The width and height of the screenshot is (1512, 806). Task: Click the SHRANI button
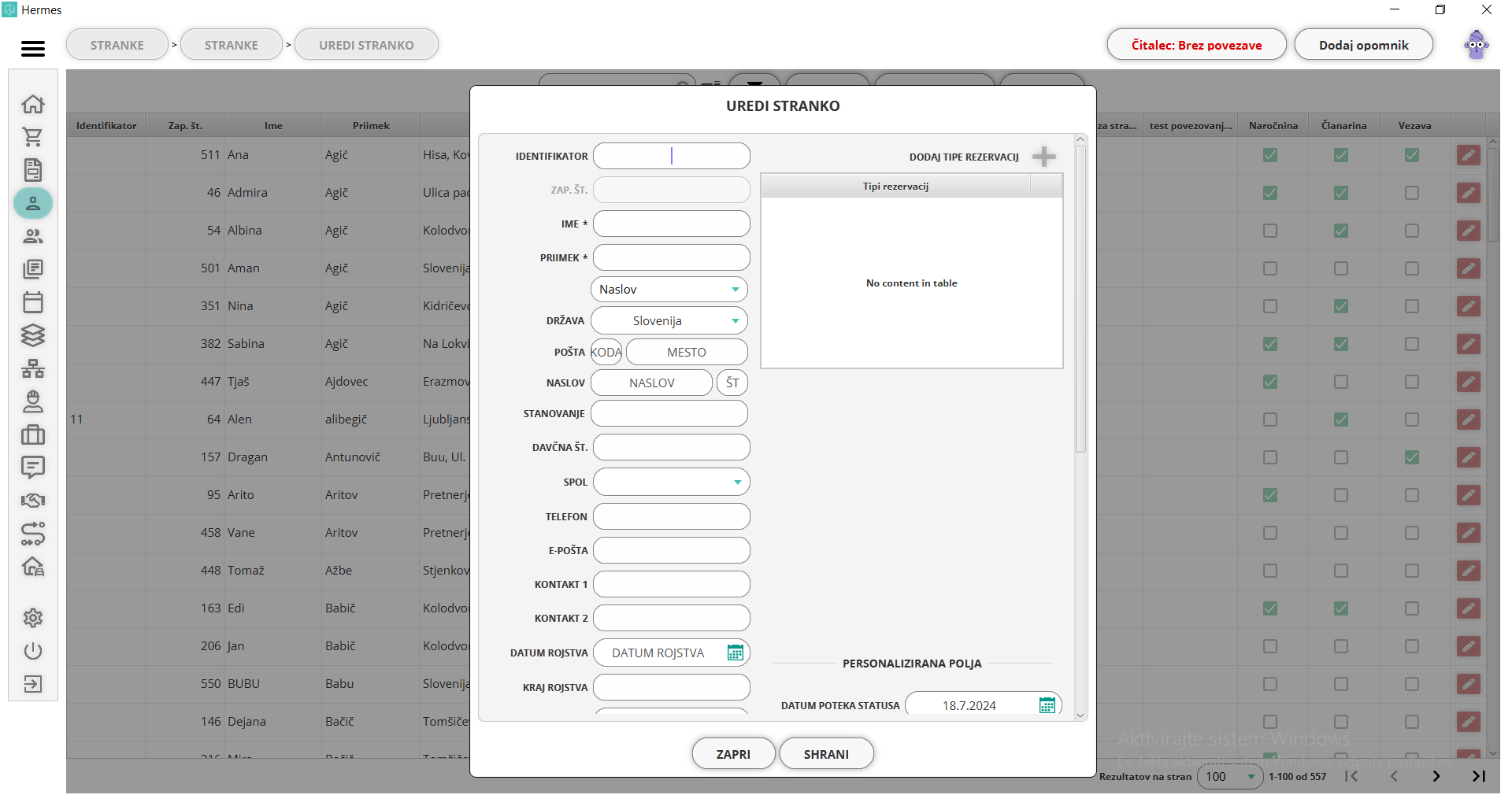pos(826,754)
